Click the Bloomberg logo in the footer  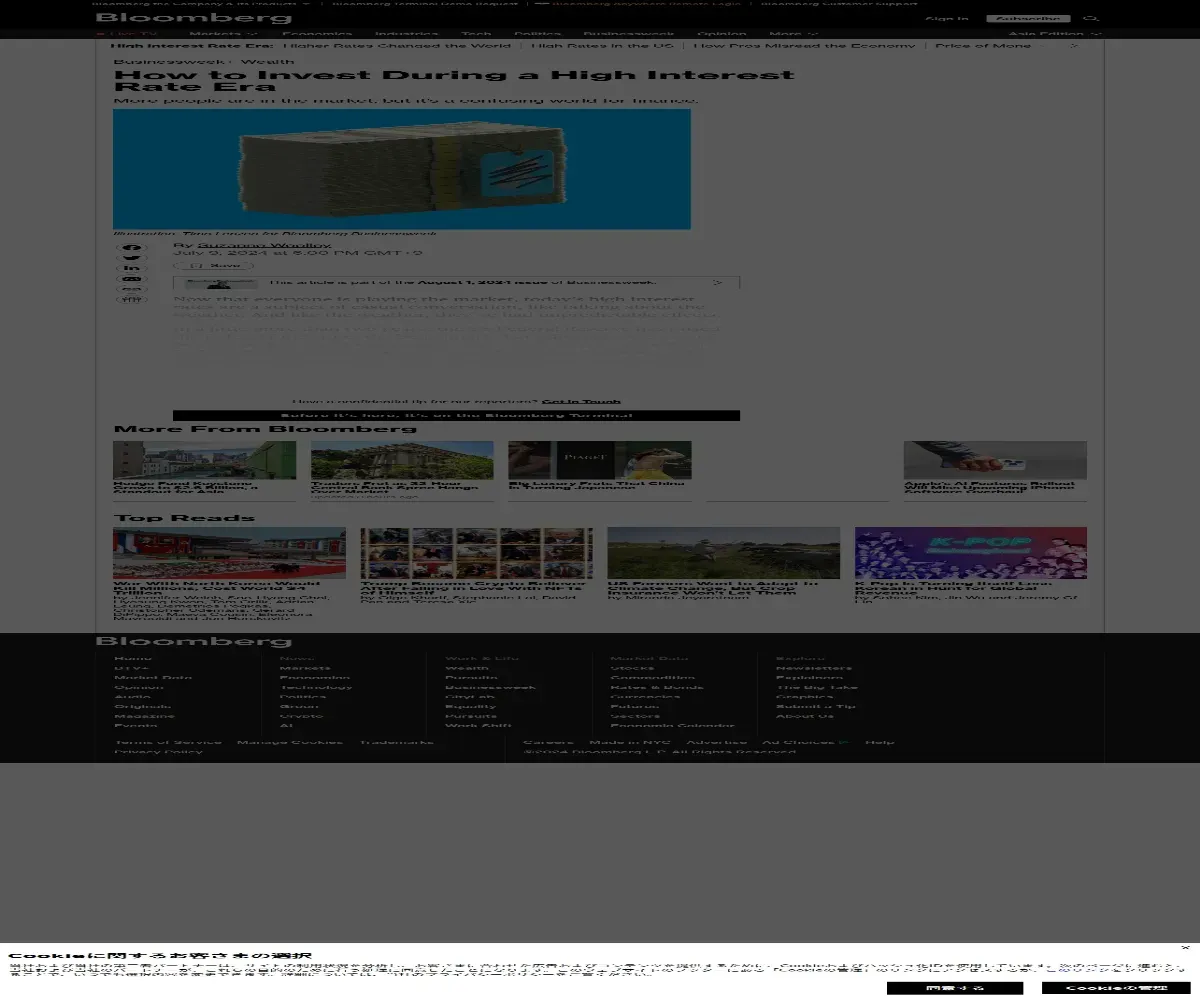(x=194, y=641)
